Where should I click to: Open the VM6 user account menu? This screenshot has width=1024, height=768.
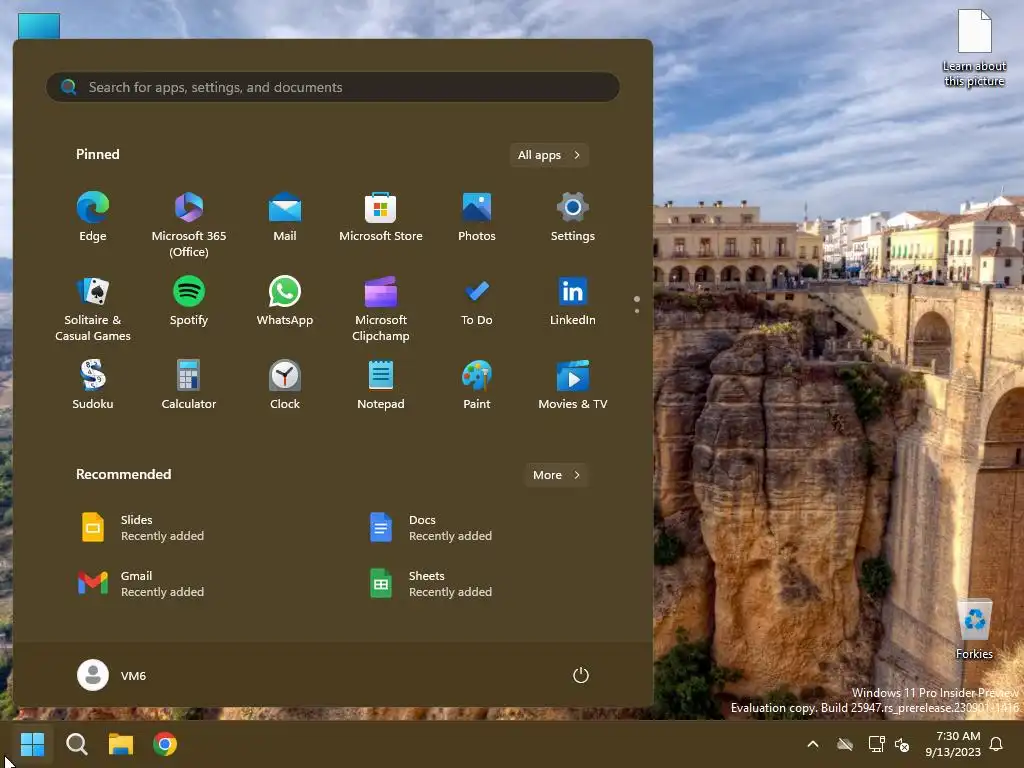(112, 675)
